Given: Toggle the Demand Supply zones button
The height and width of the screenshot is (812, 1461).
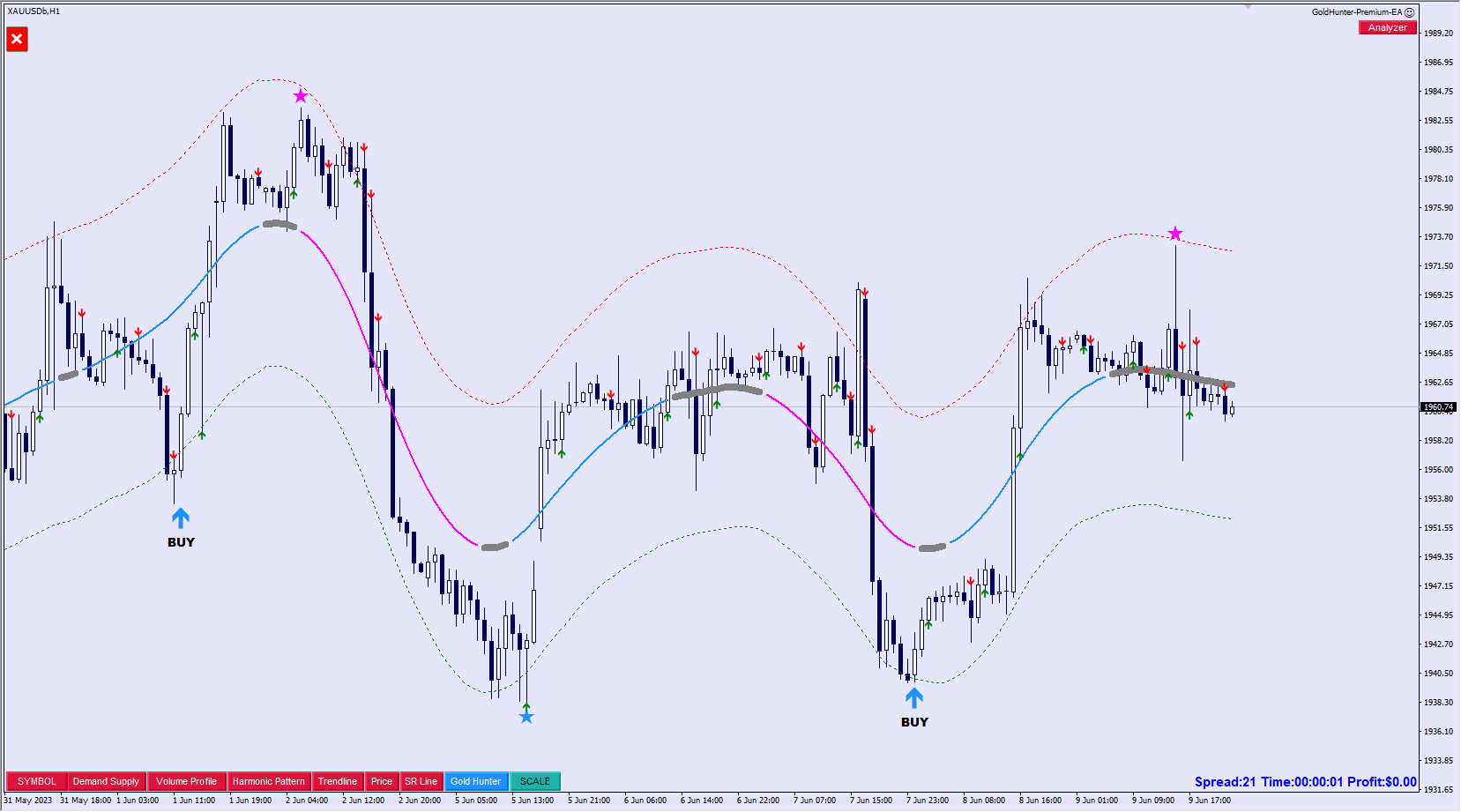Looking at the screenshot, I should tap(106, 781).
